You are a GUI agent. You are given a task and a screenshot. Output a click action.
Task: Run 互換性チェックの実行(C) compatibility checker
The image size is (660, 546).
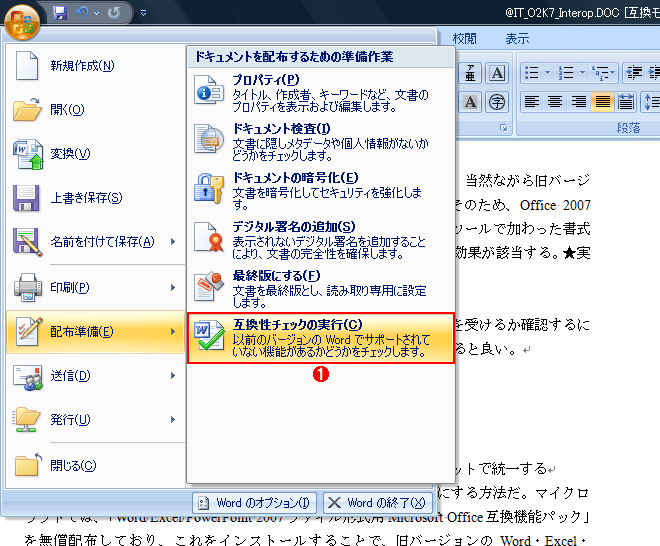coord(321,338)
